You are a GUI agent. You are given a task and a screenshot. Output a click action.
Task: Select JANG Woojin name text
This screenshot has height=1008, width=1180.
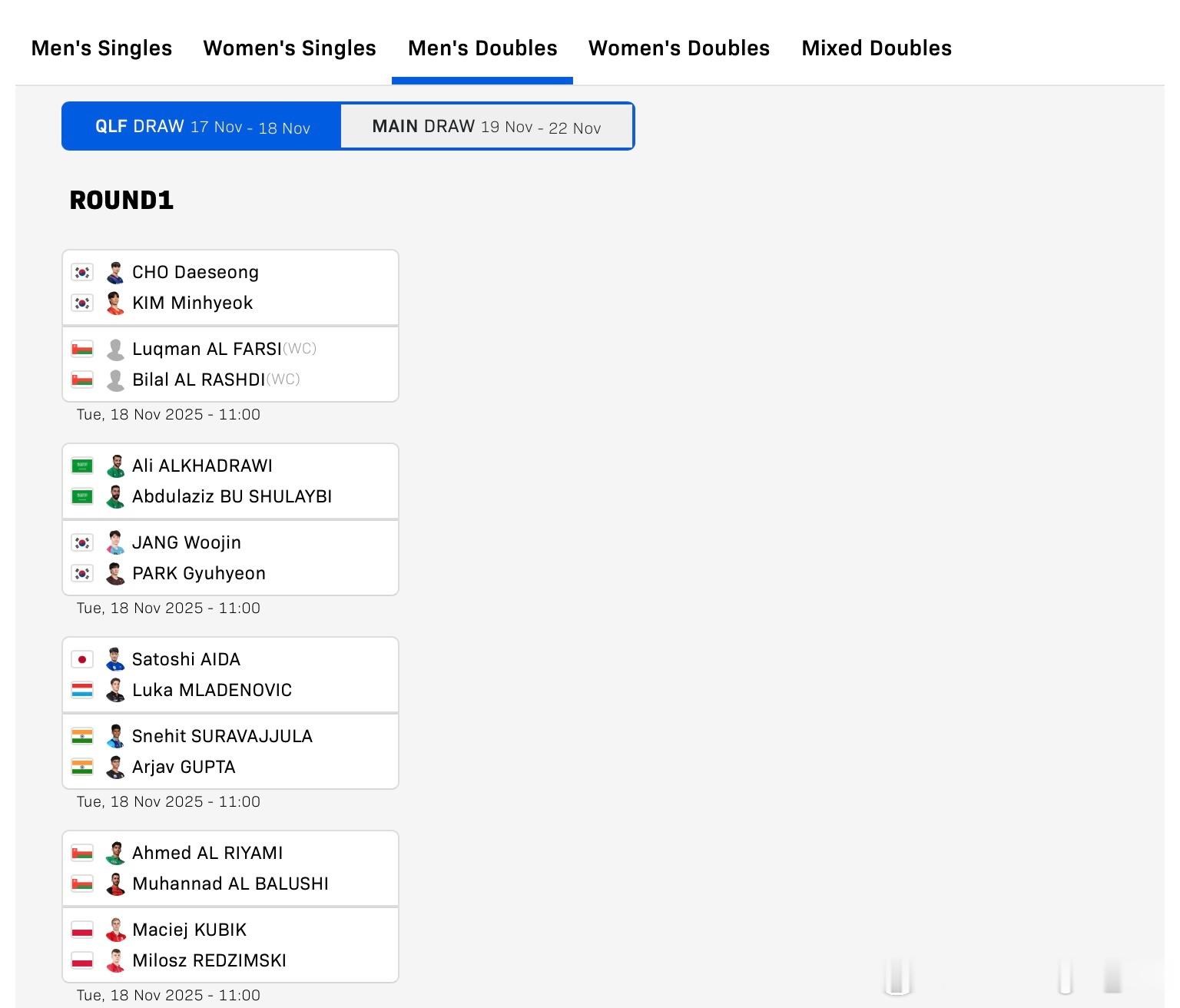point(187,542)
